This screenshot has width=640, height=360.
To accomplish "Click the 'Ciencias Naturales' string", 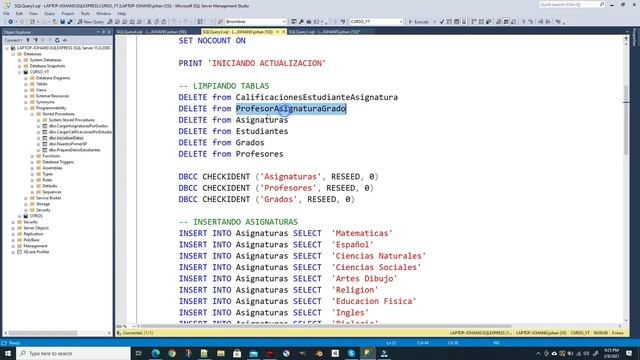I will (379, 256).
